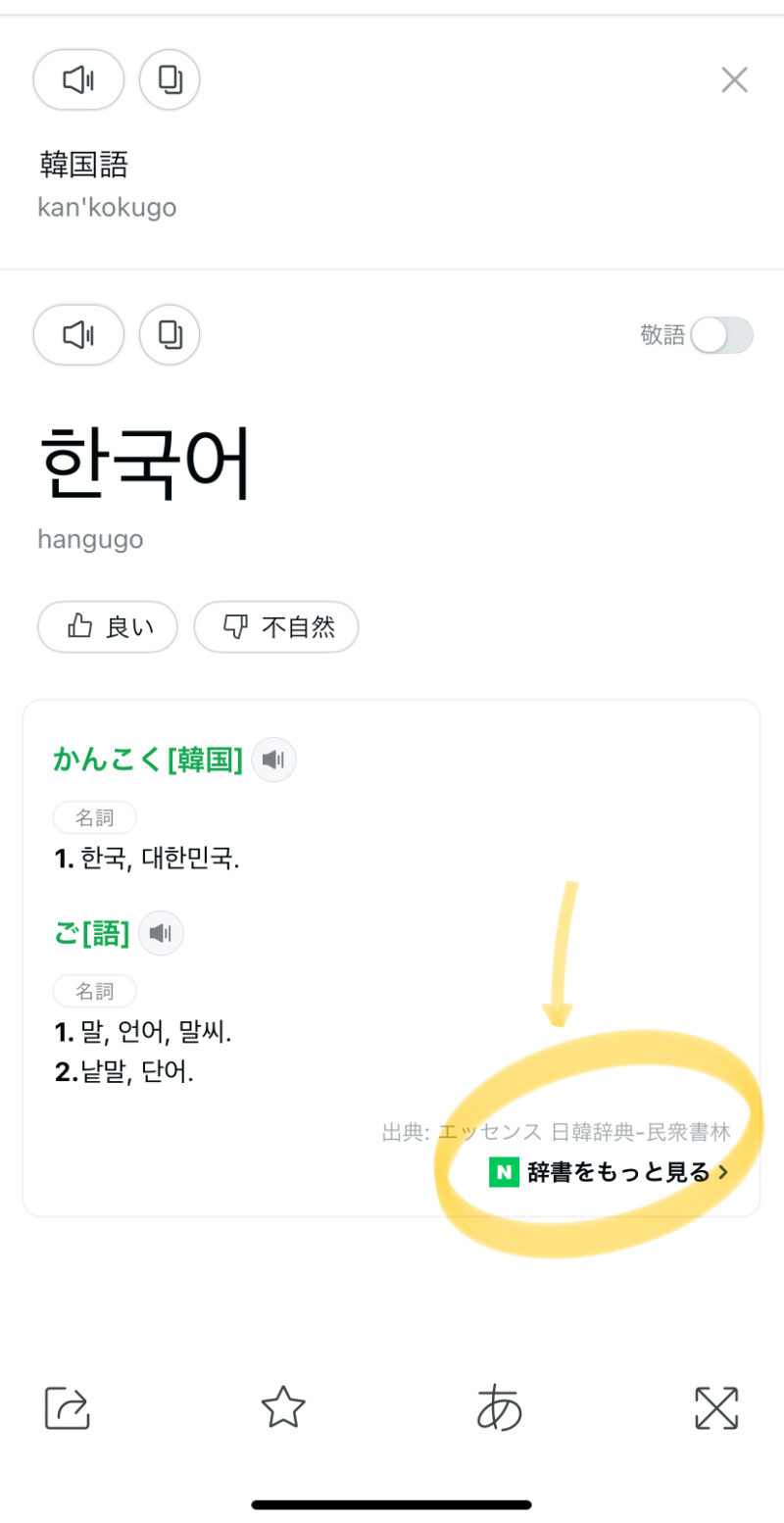The width and height of the screenshot is (784, 1523).
Task: Listen to the かんこく[韓国] dictionary entry
Action: coord(274,760)
